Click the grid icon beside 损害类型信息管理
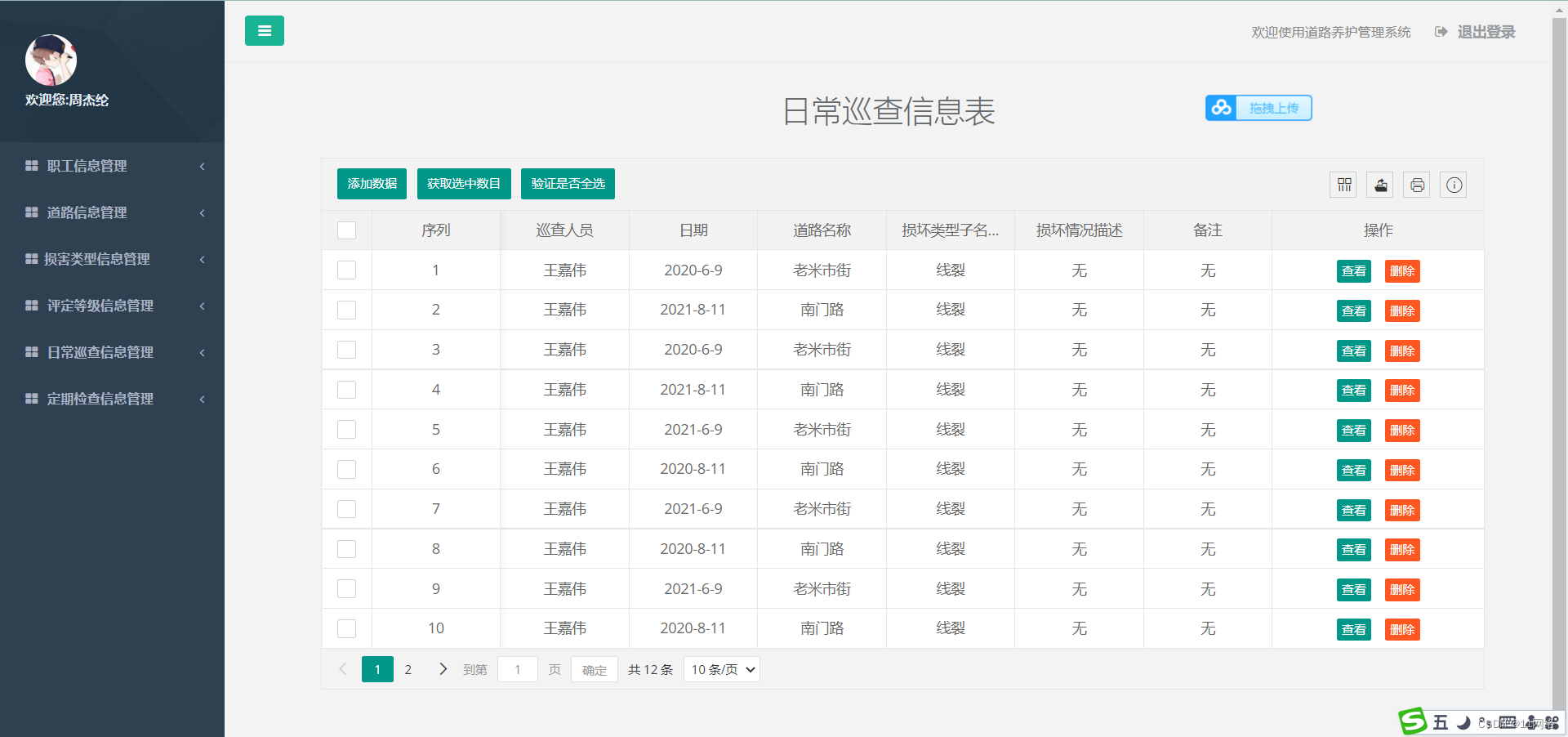The image size is (1568, 737). (x=32, y=259)
